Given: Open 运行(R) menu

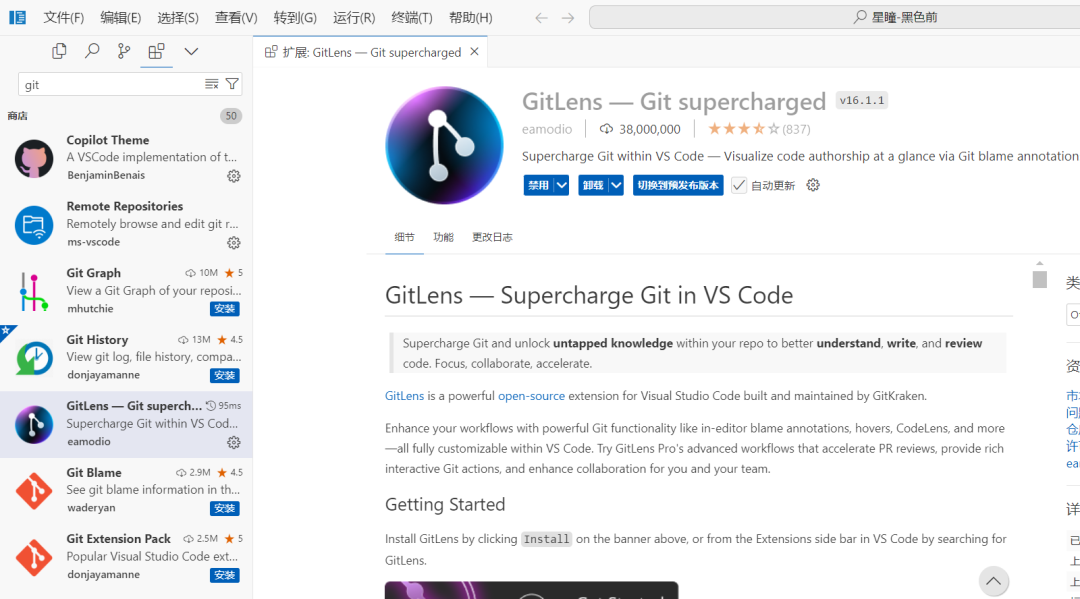Looking at the screenshot, I should point(354,17).
